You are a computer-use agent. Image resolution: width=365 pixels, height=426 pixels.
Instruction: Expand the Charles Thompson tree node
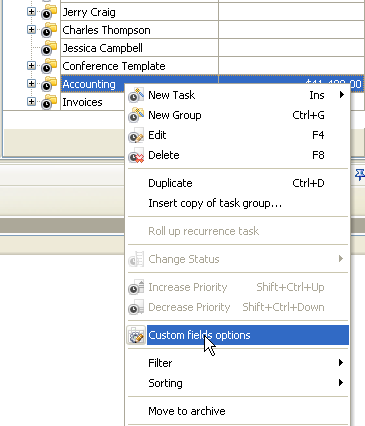tap(31, 30)
